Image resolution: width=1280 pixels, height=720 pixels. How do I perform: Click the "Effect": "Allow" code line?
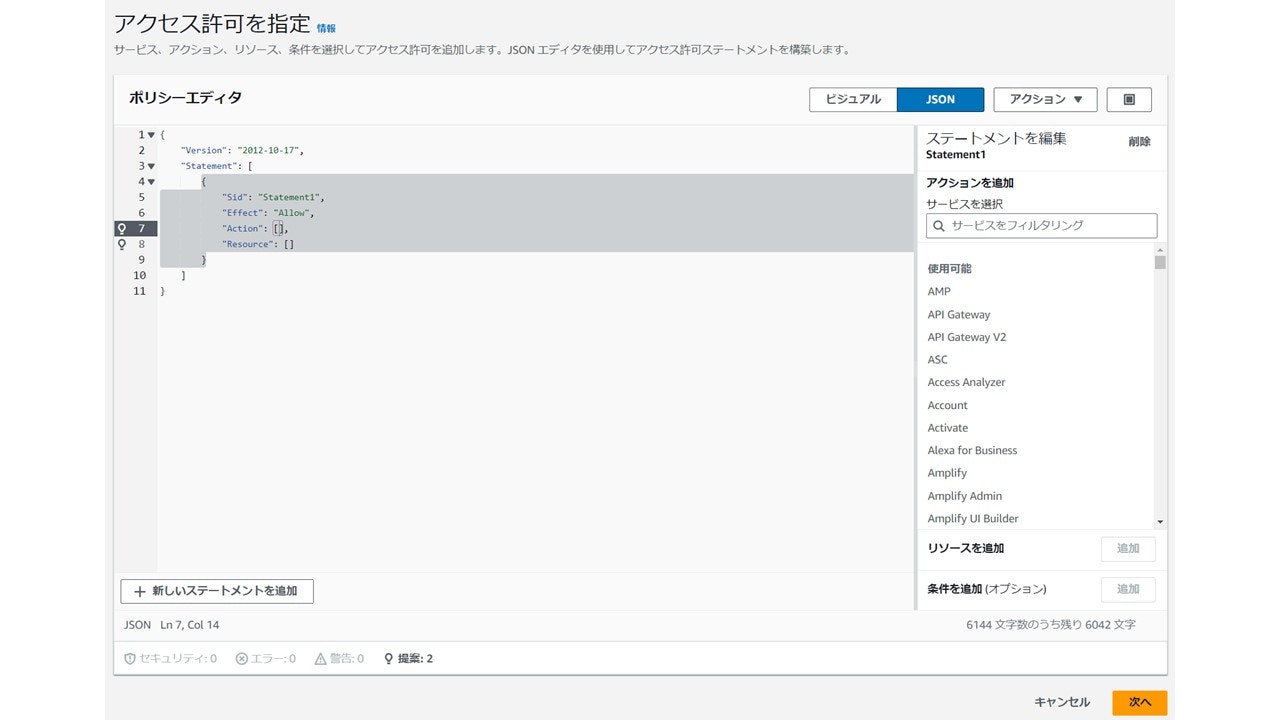click(268, 213)
